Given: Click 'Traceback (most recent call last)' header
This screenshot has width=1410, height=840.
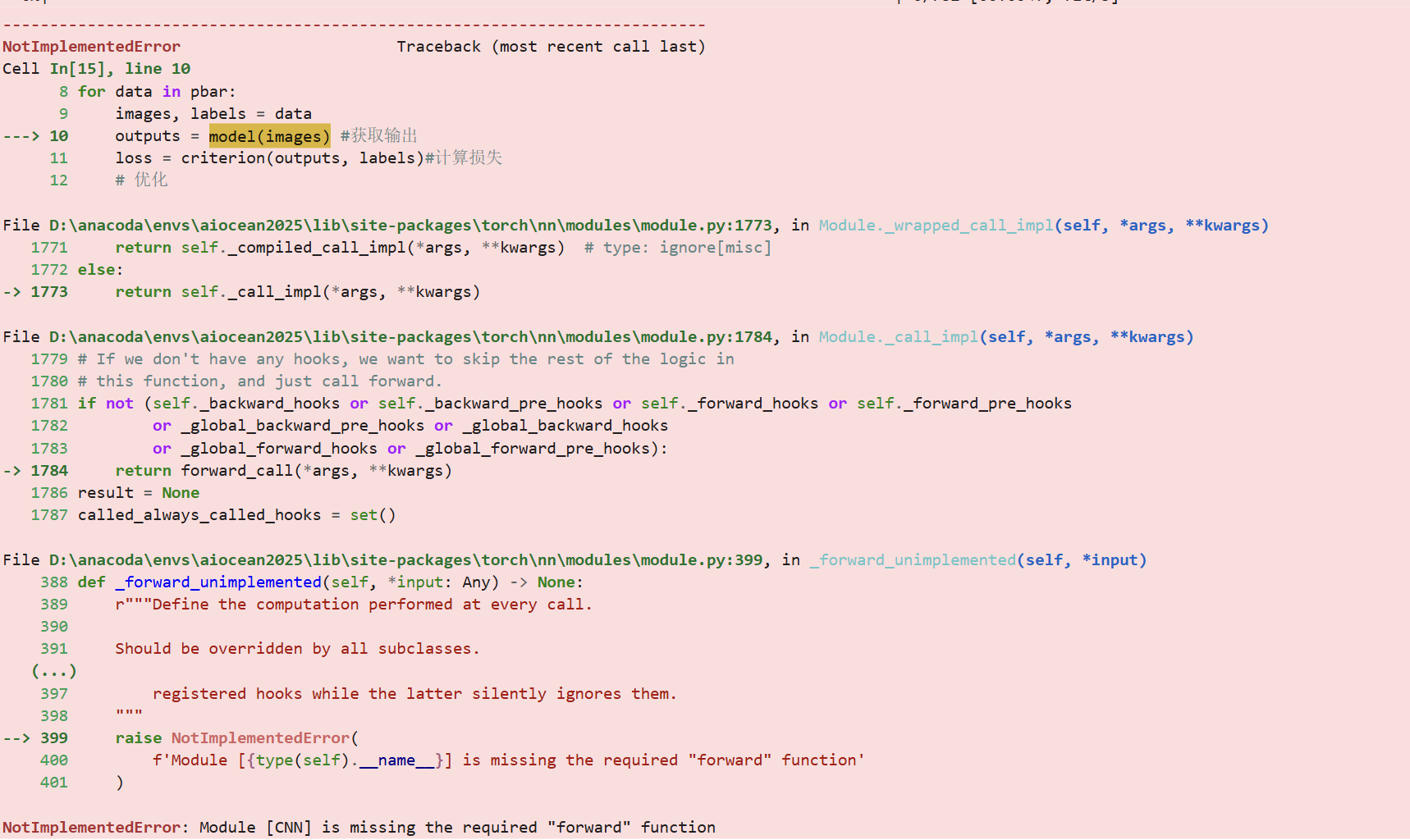Looking at the screenshot, I should coord(551,47).
